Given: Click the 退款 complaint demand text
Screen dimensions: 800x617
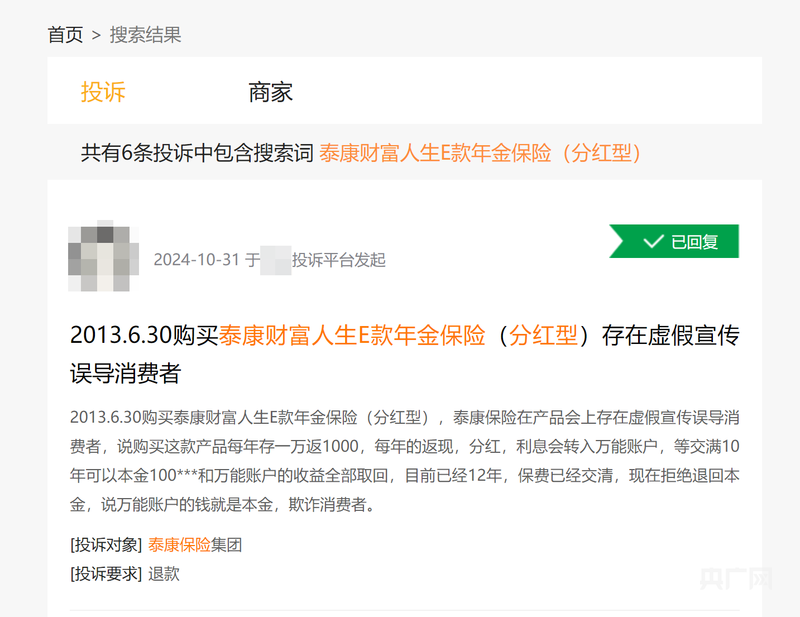Looking at the screenshot, I should pyautogui.click(x=164, y=574).
